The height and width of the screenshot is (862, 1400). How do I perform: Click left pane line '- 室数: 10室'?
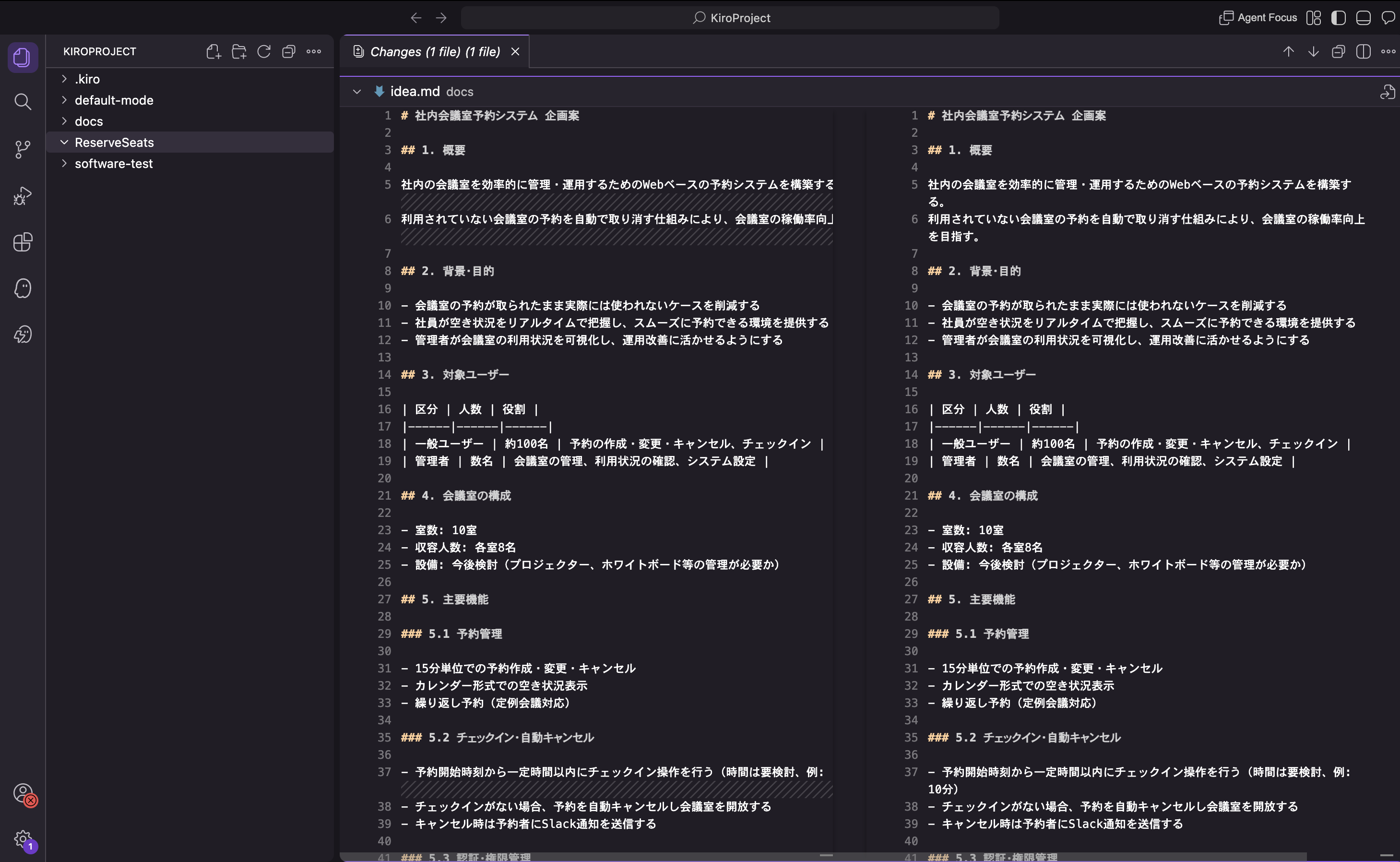point(439,529)
